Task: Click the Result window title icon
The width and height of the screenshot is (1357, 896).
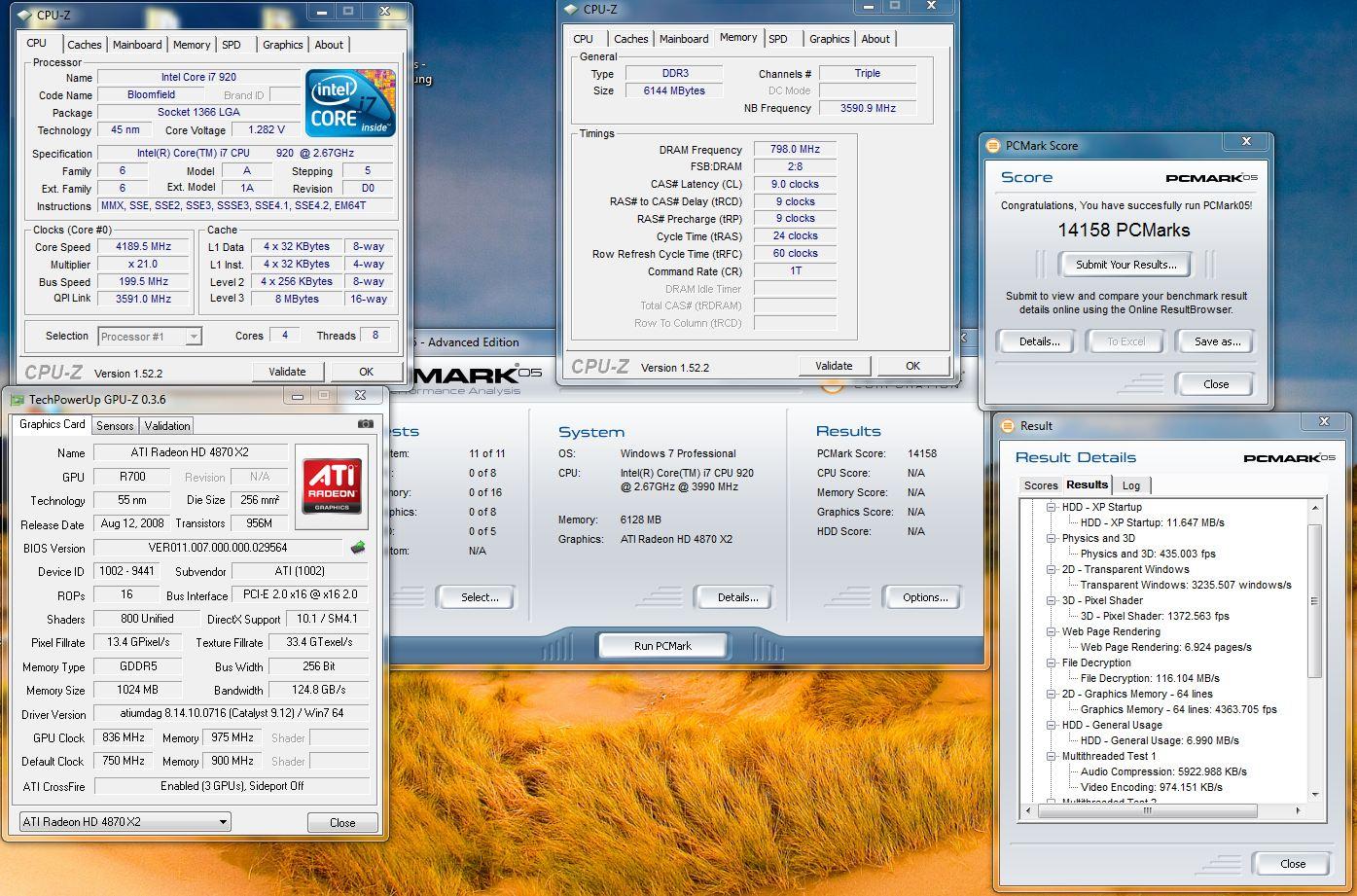Action: (x=1008, y=425)
